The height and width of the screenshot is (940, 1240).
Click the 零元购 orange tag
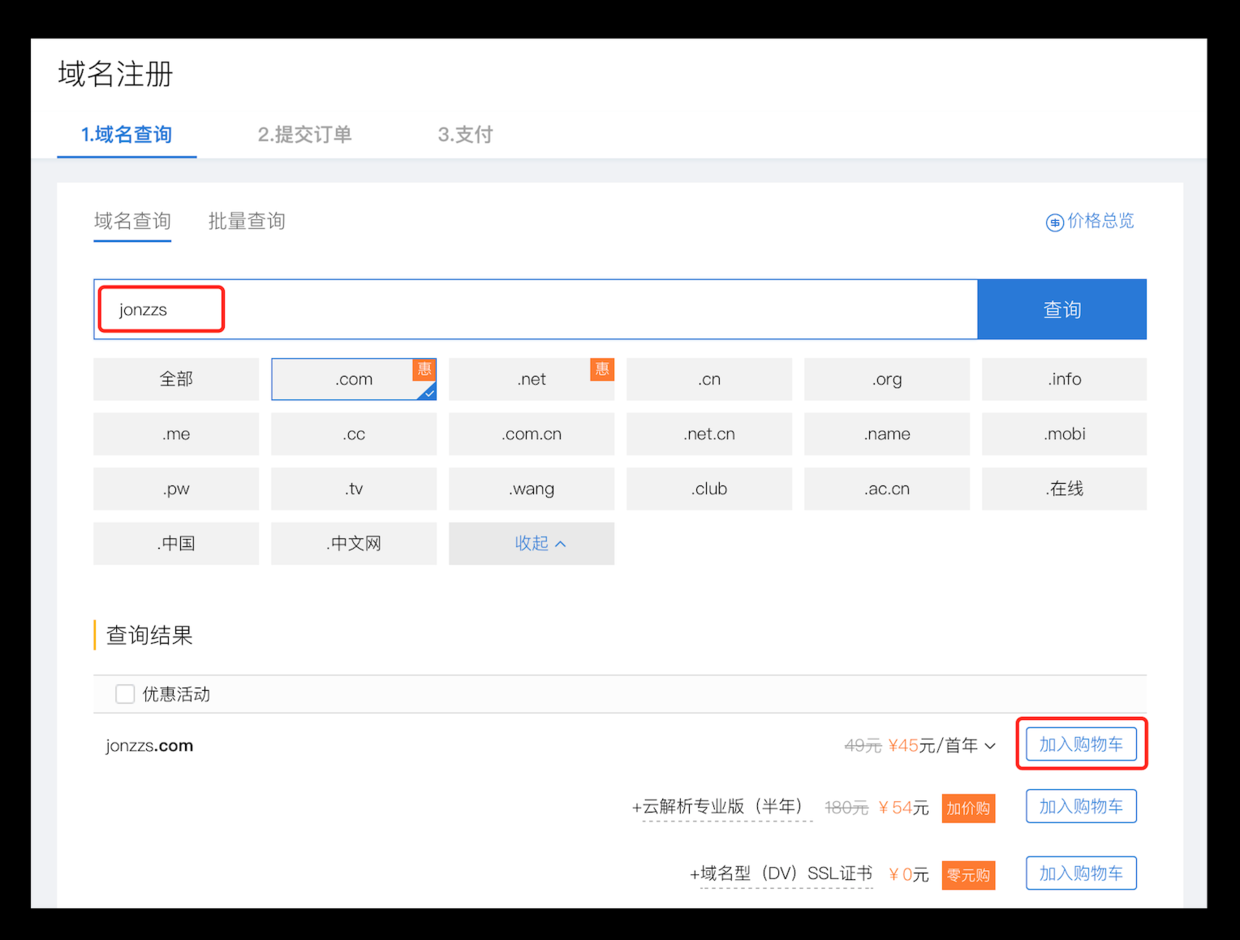[967, 875]
